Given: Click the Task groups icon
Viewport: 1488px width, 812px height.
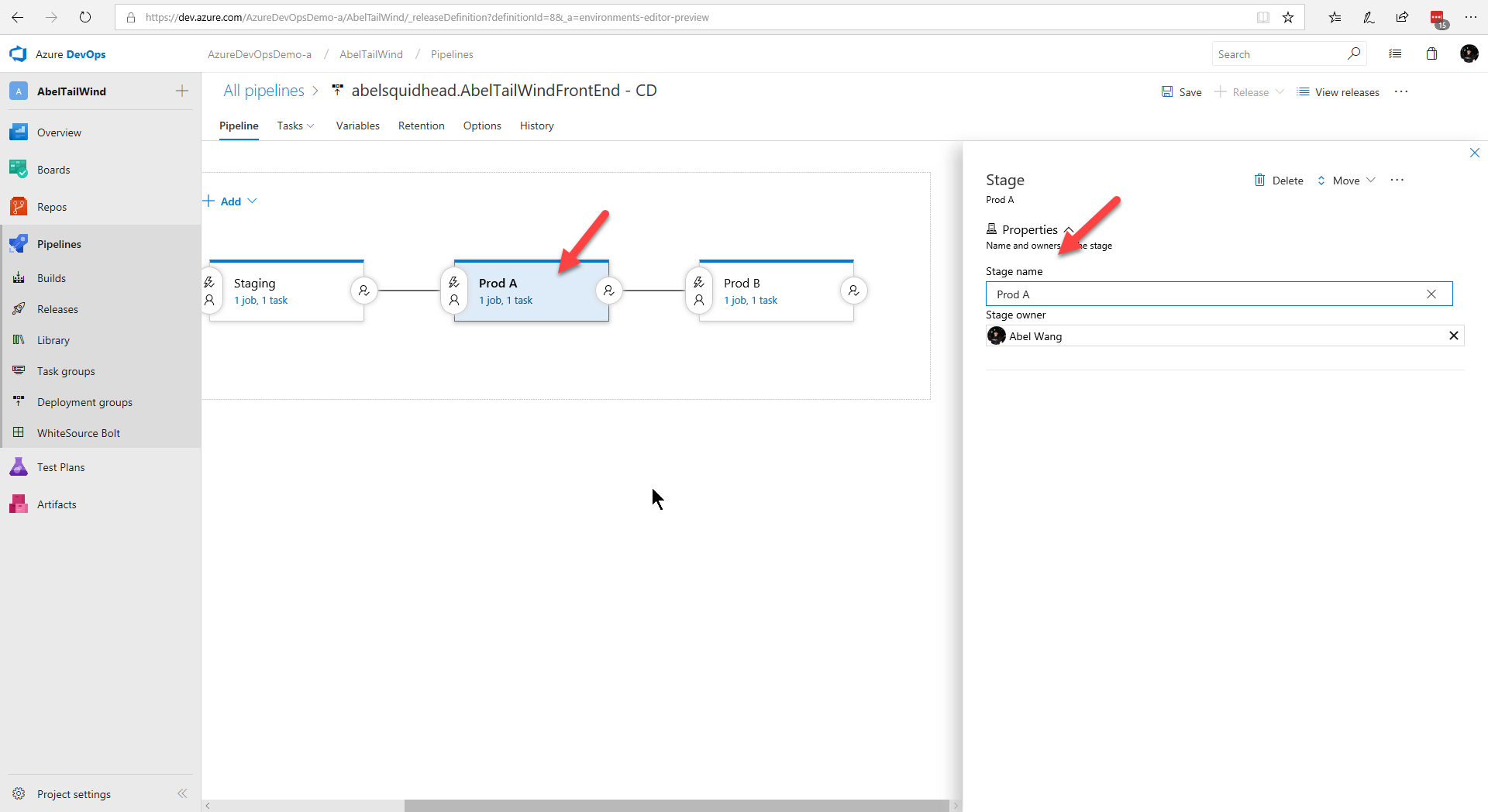Looking at the screenshot, I should pos(19,371).
